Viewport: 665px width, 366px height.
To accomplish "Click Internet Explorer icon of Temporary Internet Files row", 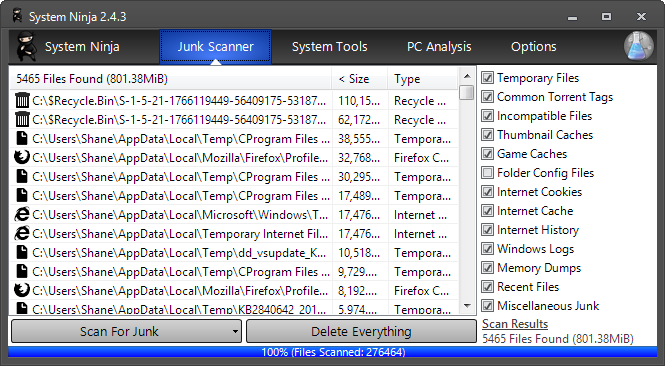I will [22, 234].
